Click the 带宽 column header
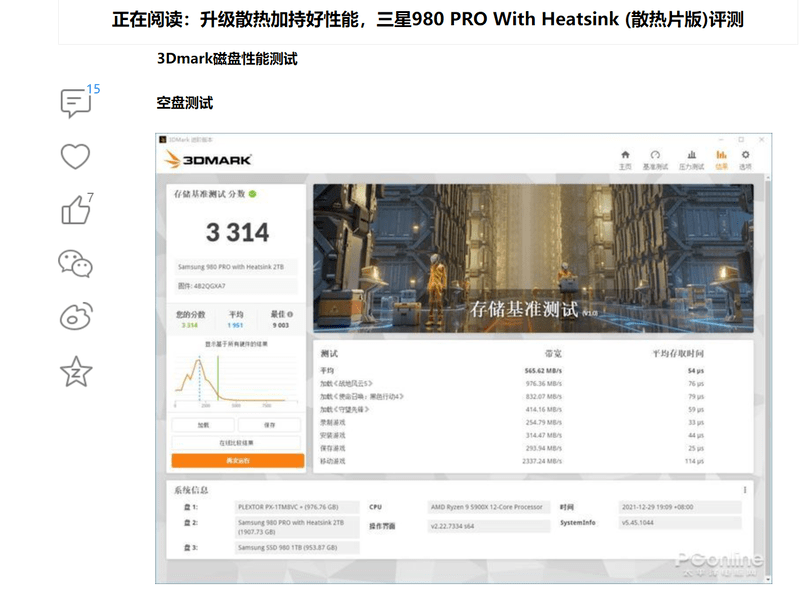 (553, 353)
